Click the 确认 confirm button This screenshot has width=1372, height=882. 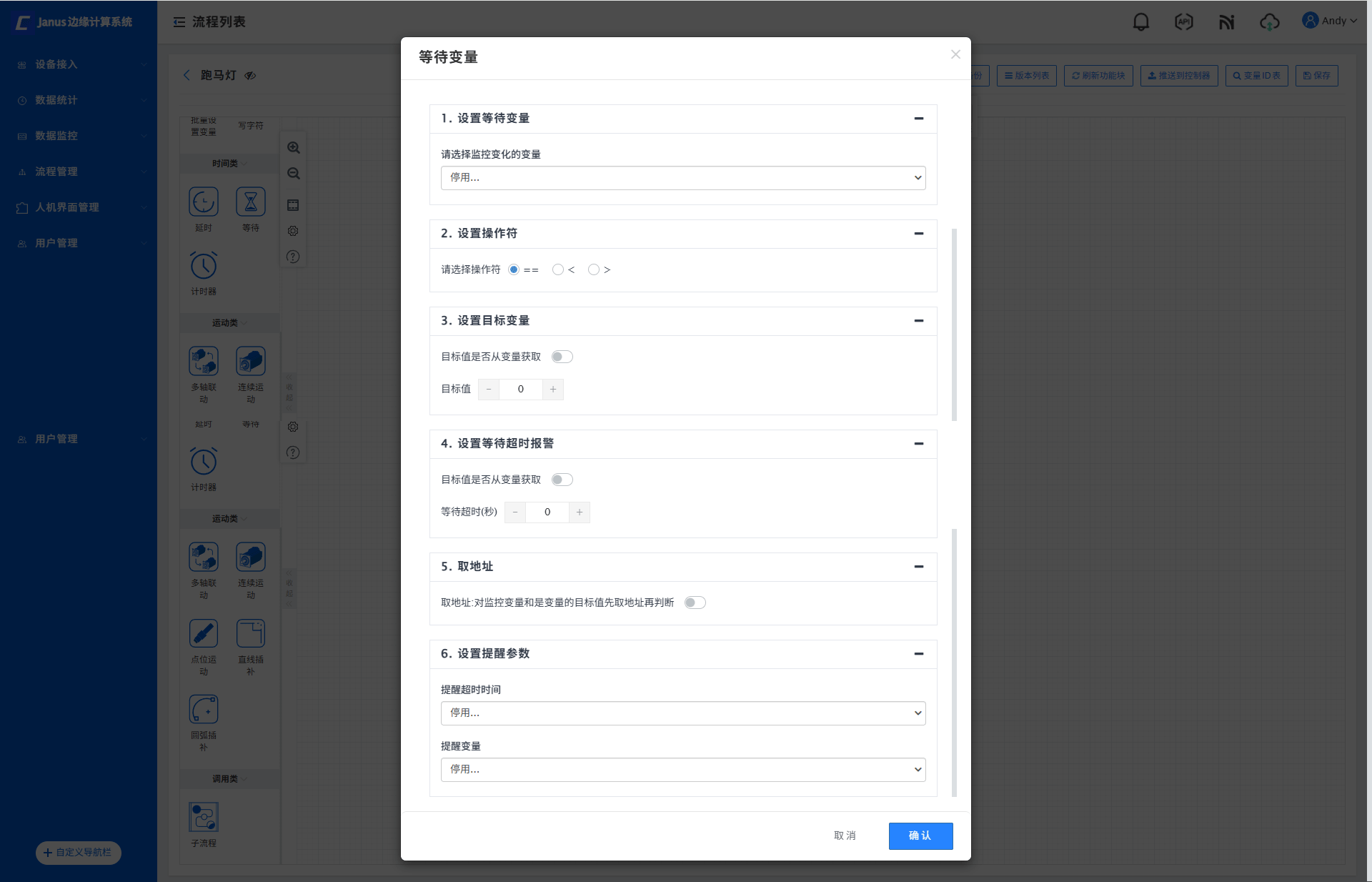tap(920, 836)
